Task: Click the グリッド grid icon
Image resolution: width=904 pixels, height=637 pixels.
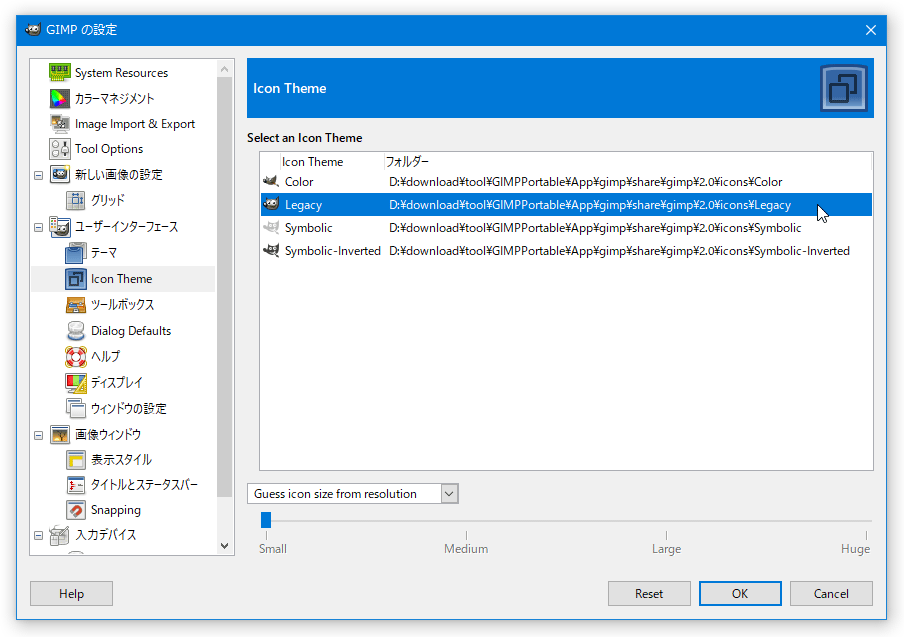Action: click(x=76, y=200)
